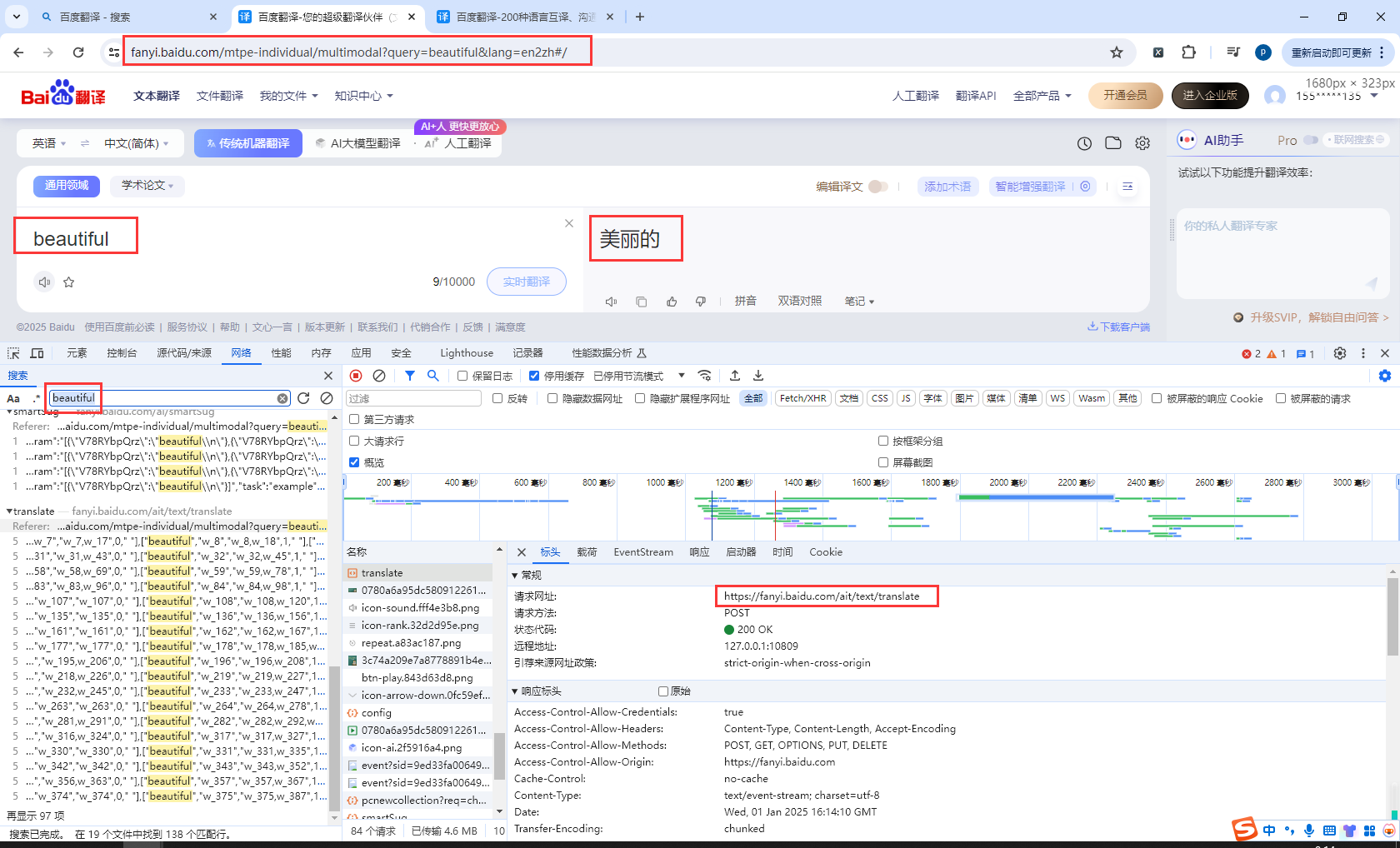Click the 添加术语 button
Viewport: 1400px width, 848px height.
947,187
